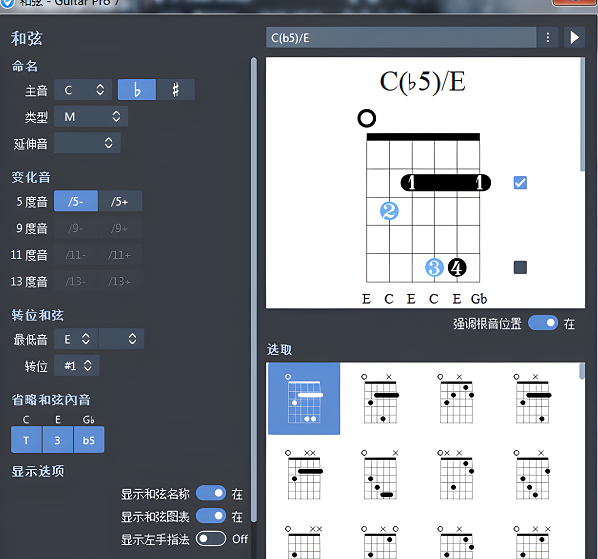Screen dimensions: 598x559
Task: Open the root note C dropdown
Action: point(83,90)
